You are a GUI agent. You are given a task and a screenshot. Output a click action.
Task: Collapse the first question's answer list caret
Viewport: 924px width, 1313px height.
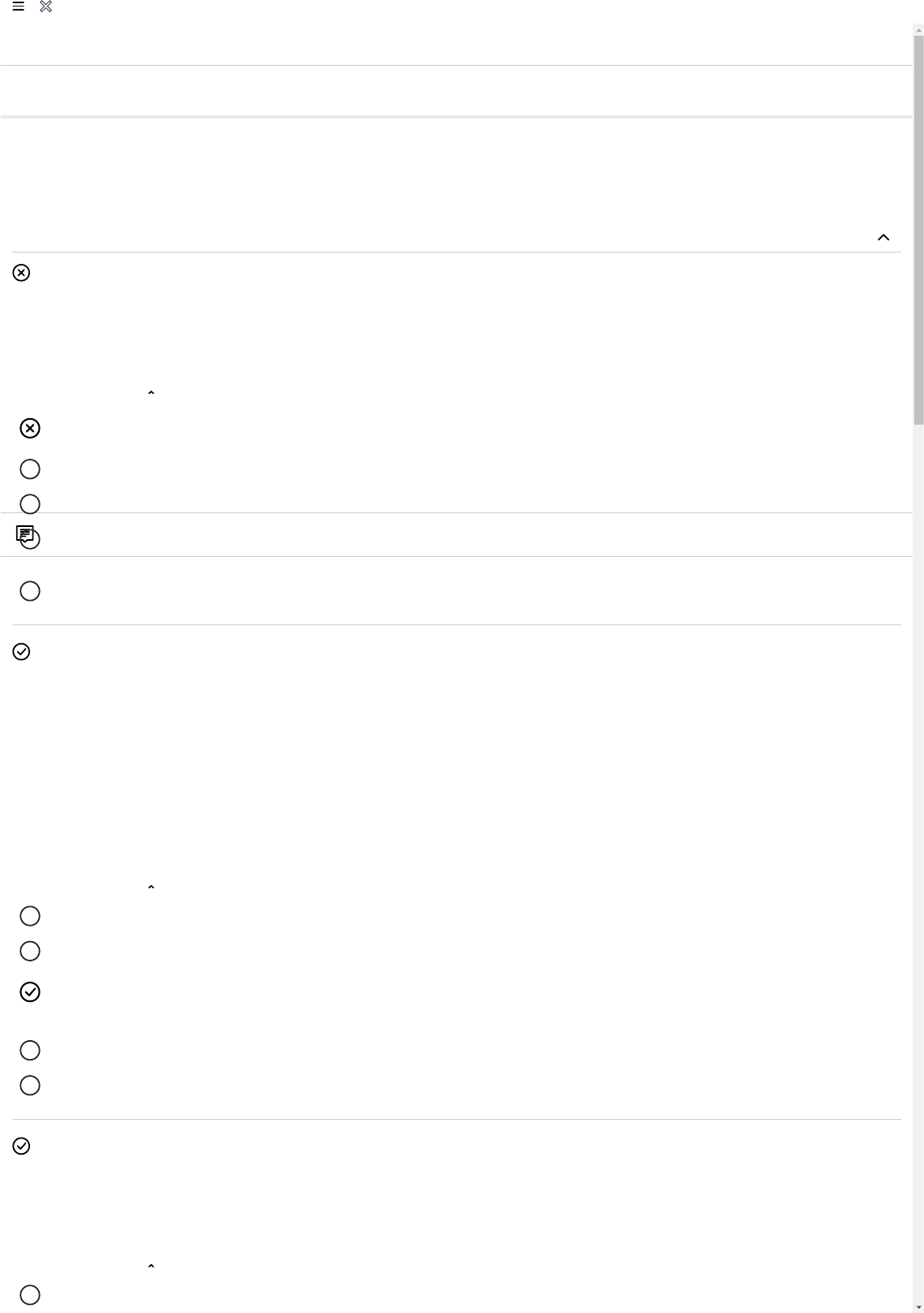(x=151, y=394)
